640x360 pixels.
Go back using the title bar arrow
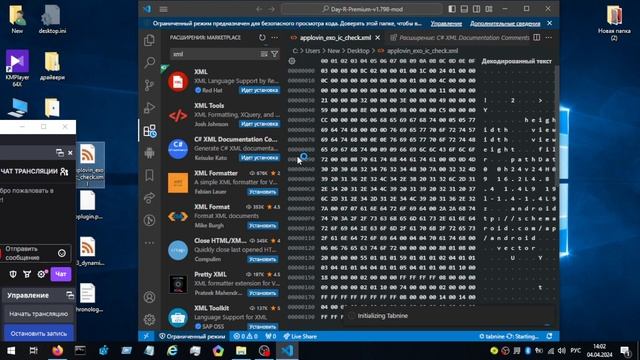pos(259,9)
